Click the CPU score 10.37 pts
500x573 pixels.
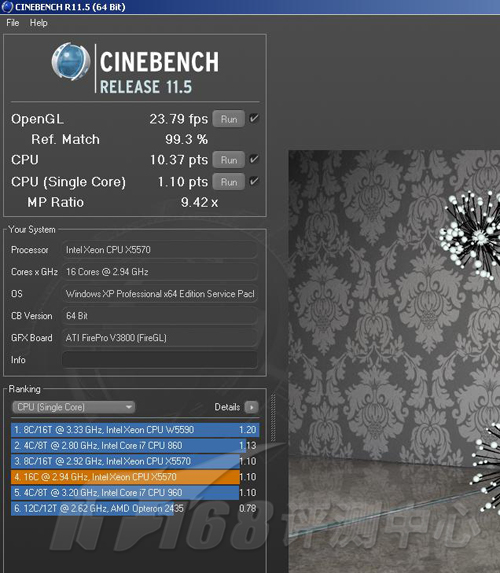point(179,160)
